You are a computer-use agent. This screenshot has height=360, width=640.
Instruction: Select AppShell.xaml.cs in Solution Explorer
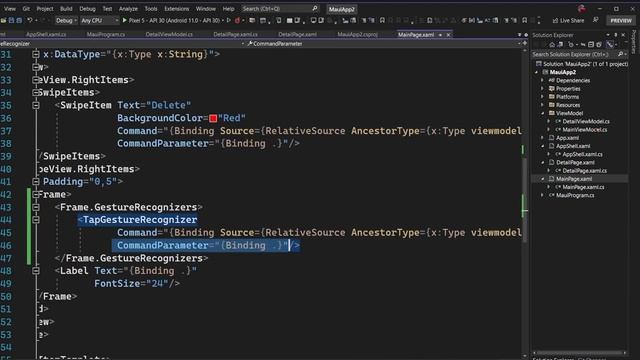point(582,154)
